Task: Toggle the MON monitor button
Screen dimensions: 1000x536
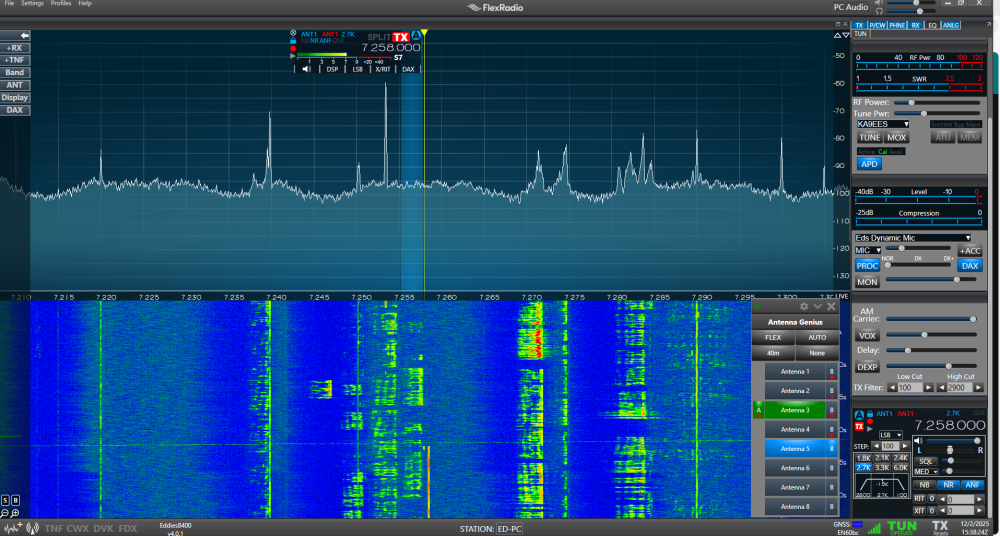Action: pos(867,281)
